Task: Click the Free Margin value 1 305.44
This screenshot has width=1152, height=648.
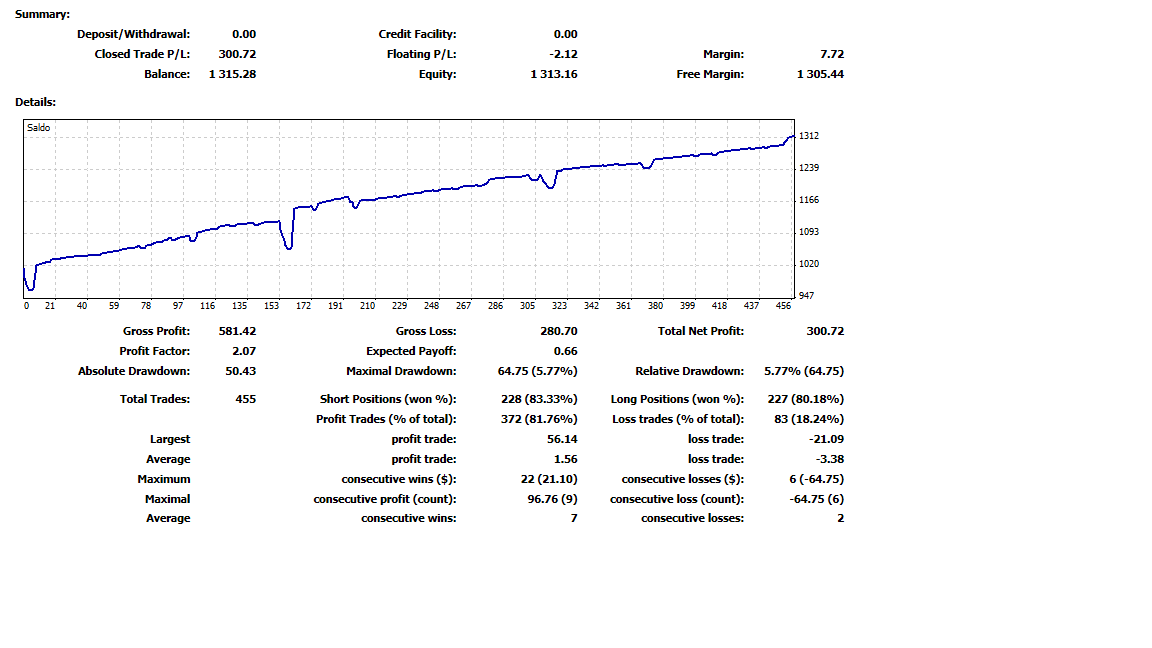Action: 820,74
